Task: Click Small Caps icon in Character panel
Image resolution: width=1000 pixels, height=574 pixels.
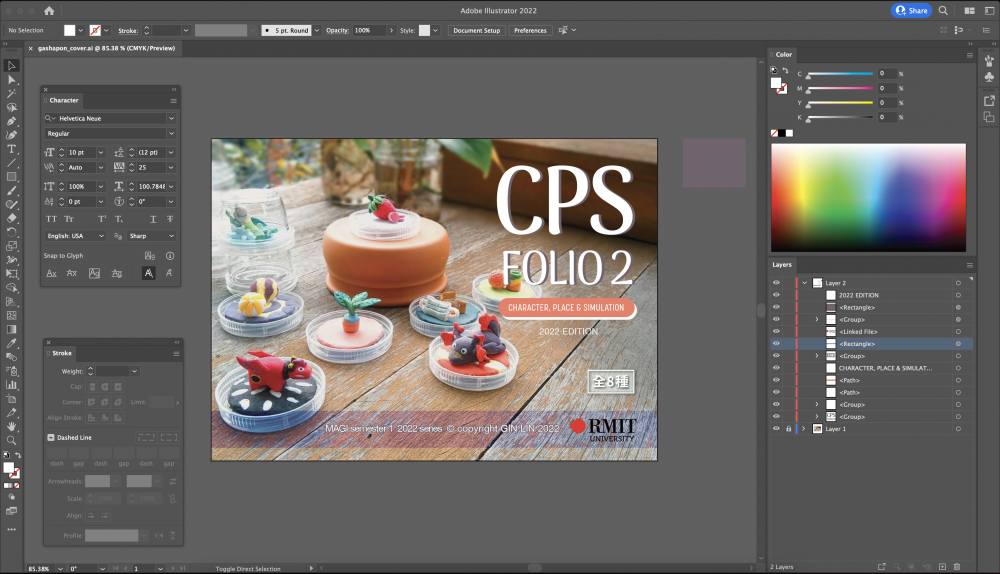Action: 69,219
